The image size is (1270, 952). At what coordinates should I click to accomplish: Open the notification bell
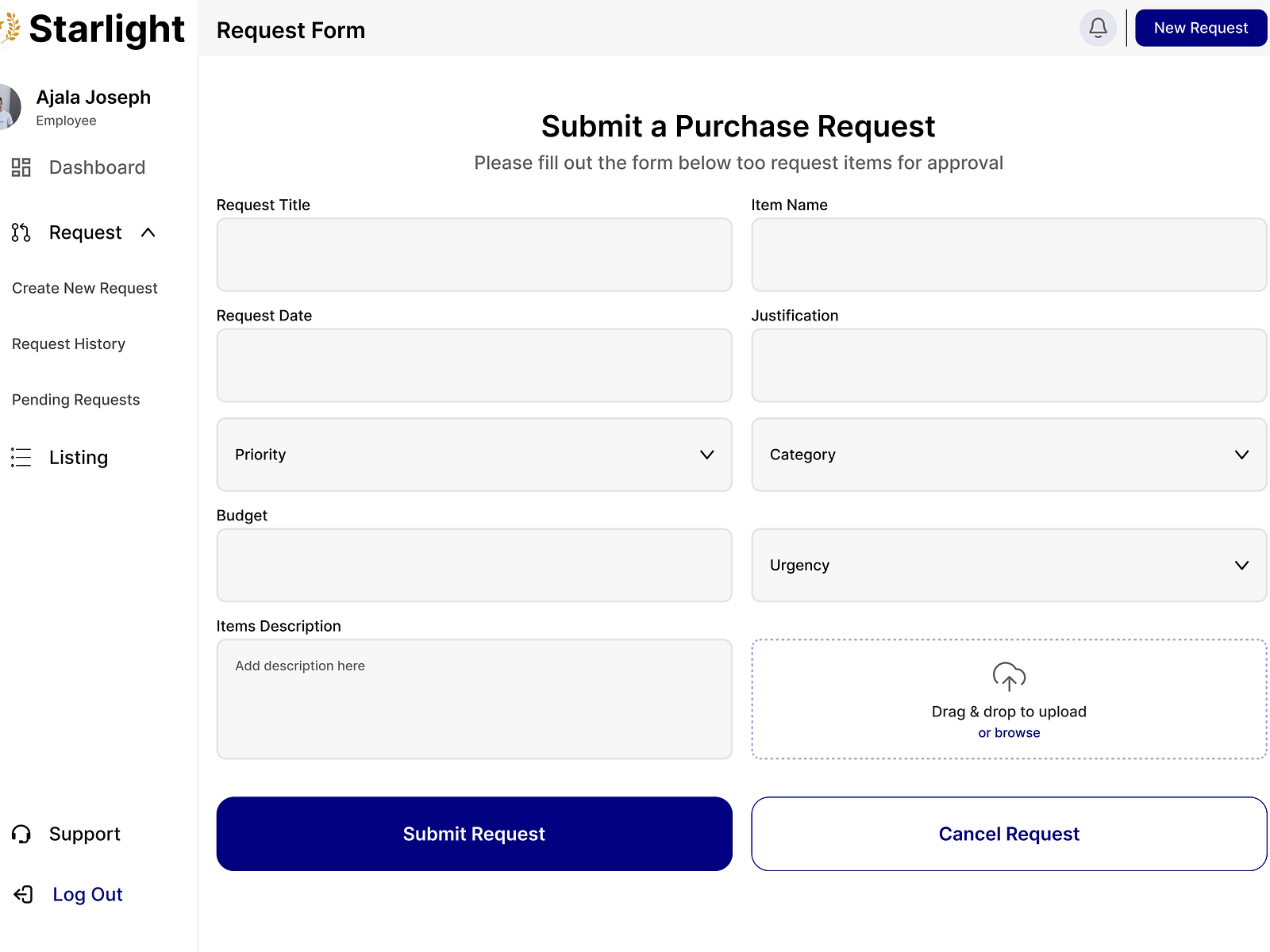pos(1098,29)
